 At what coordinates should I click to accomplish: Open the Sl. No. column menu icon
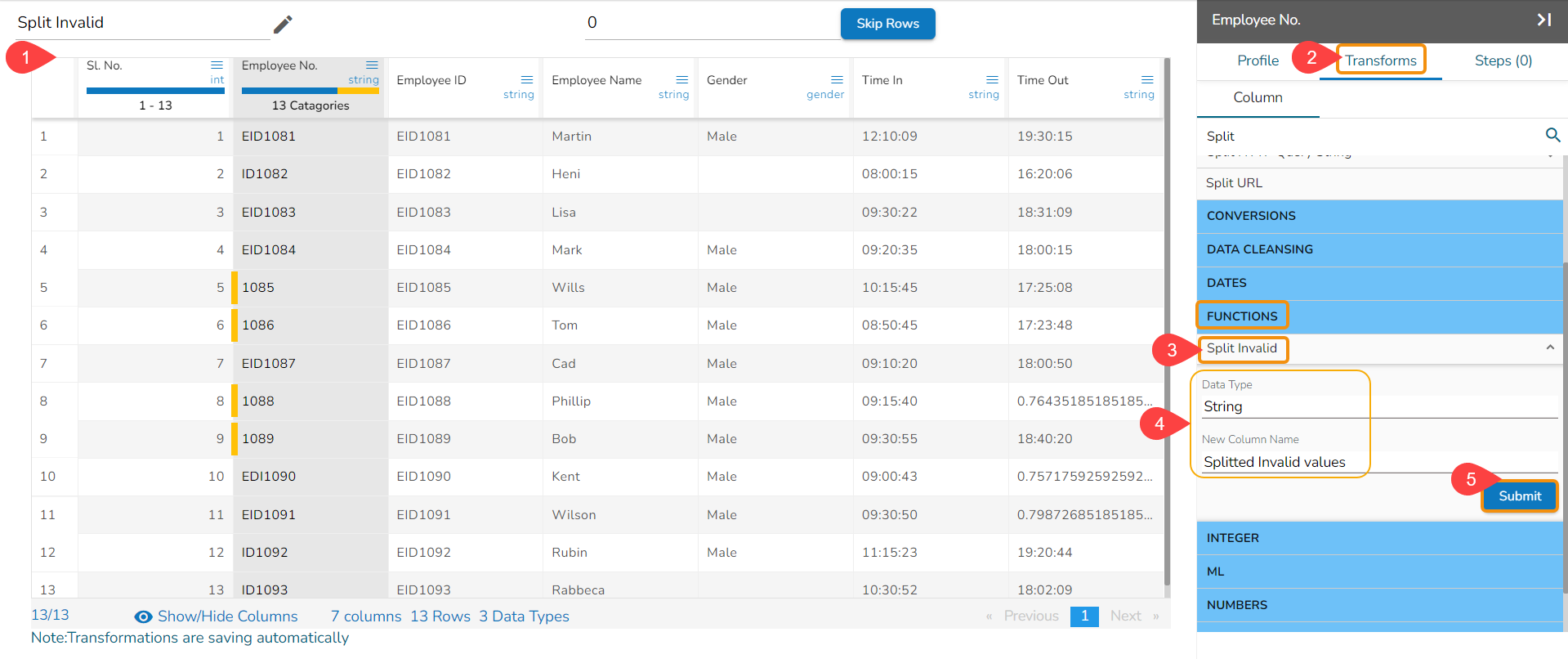click(x=217, y=65)
